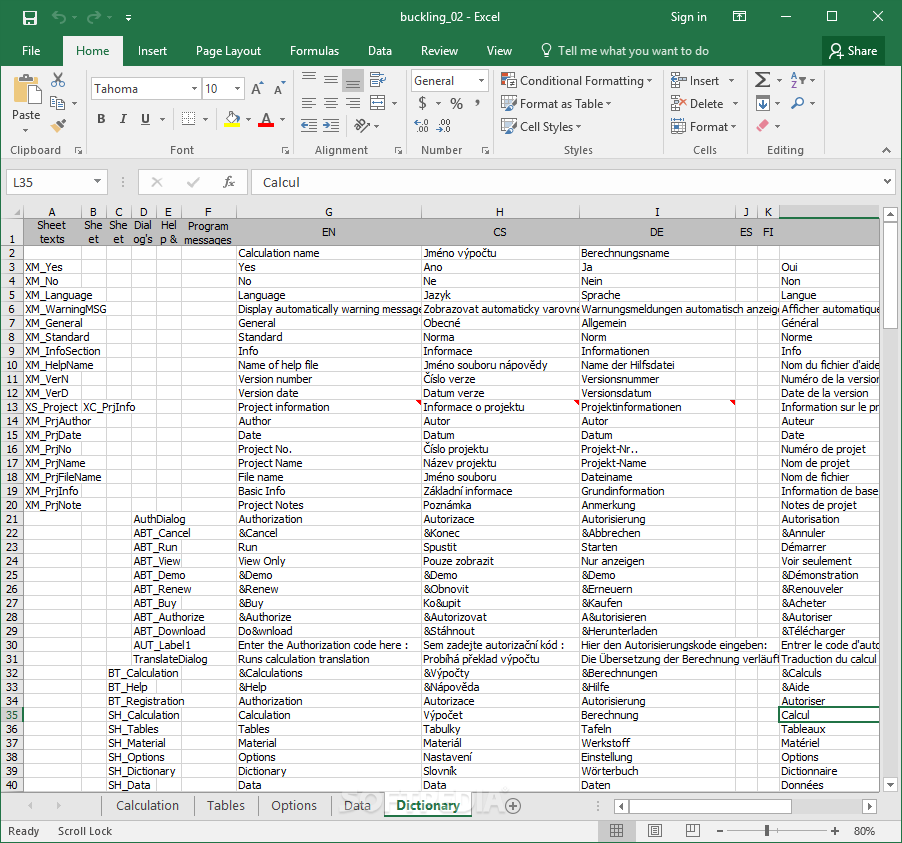Click the Find & Select magnifier
This screenshot has width=902, height=843.
click(797, 103)
